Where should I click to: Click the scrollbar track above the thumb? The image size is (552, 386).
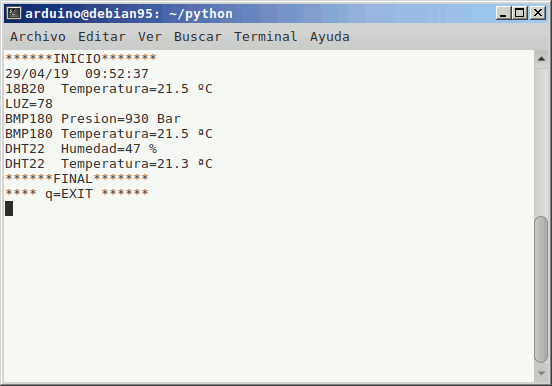541,141
